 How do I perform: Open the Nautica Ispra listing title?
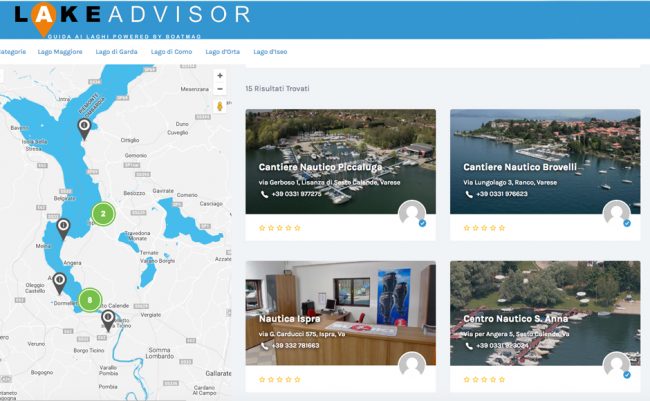(x=289, y=319)
